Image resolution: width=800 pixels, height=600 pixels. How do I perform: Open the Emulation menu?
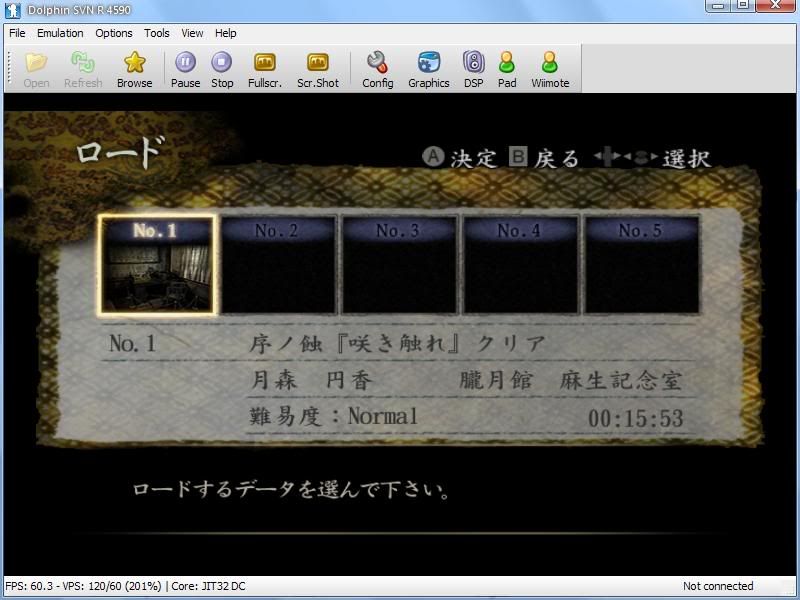point(60,33)
